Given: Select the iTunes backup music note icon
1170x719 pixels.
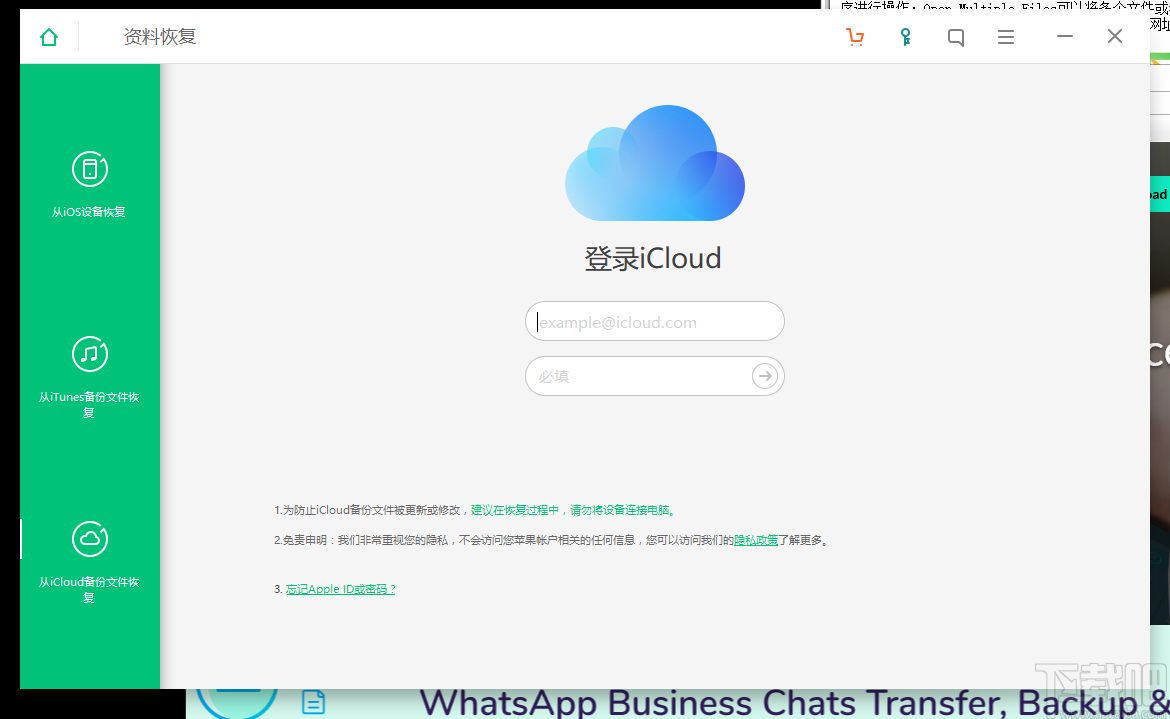Looking at the screenshot, I should coord(90,354).
